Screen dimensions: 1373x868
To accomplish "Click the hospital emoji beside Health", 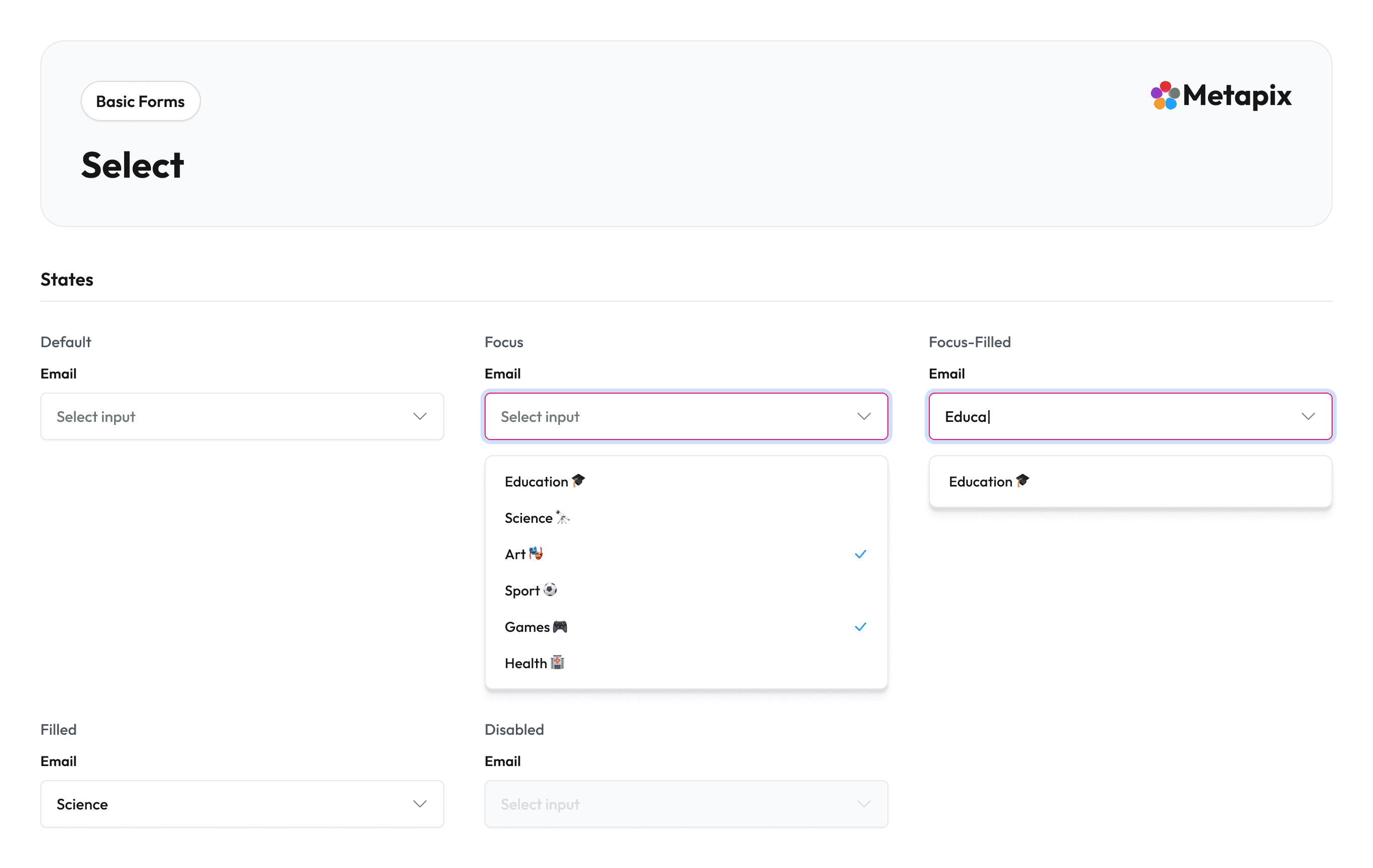I will (x=557, y=662).
